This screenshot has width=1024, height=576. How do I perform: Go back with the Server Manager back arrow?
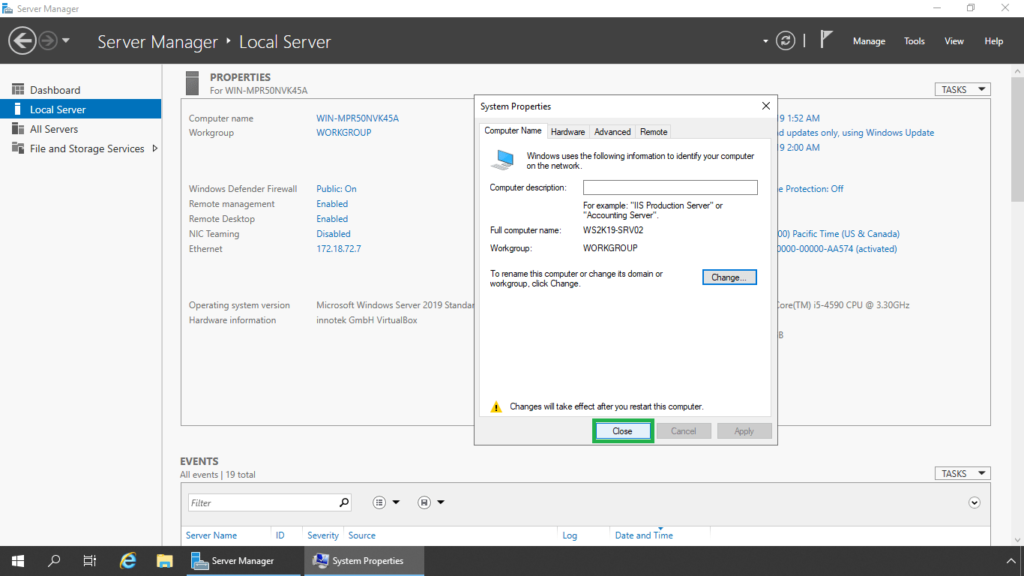pos(22,41)
